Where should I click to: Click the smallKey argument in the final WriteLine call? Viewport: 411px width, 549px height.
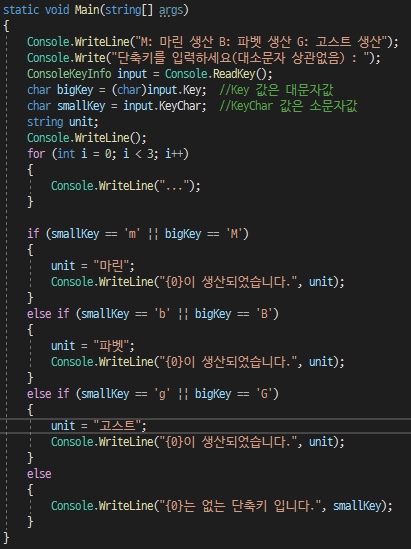click(357, 506)
